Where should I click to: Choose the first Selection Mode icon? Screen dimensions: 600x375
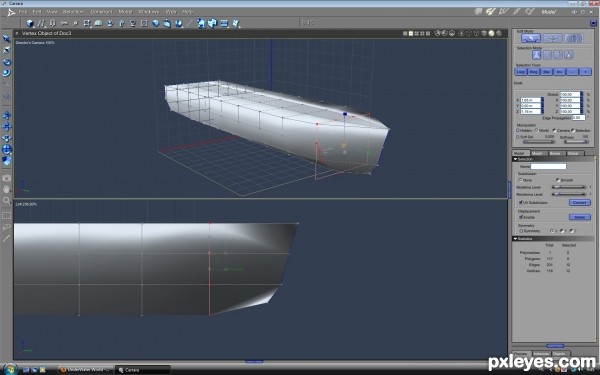536,55
